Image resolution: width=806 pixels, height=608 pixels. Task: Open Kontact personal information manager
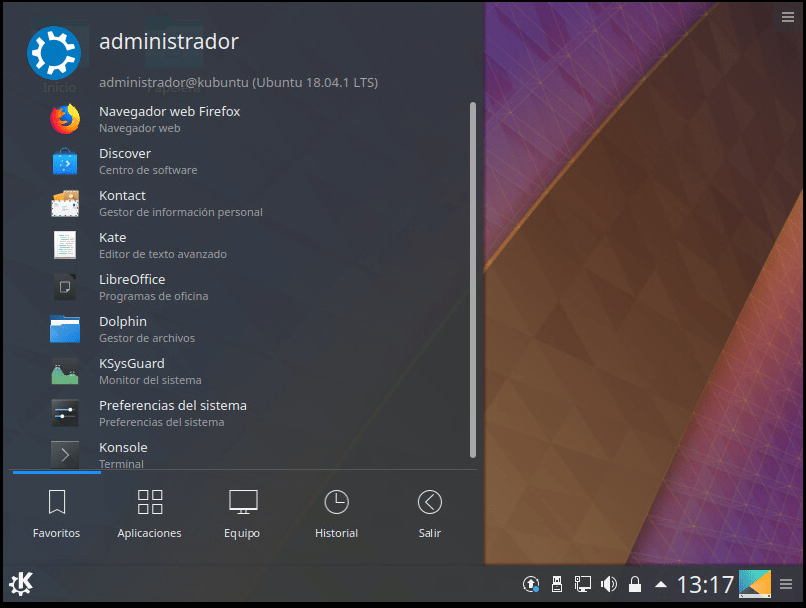(121, 203)
